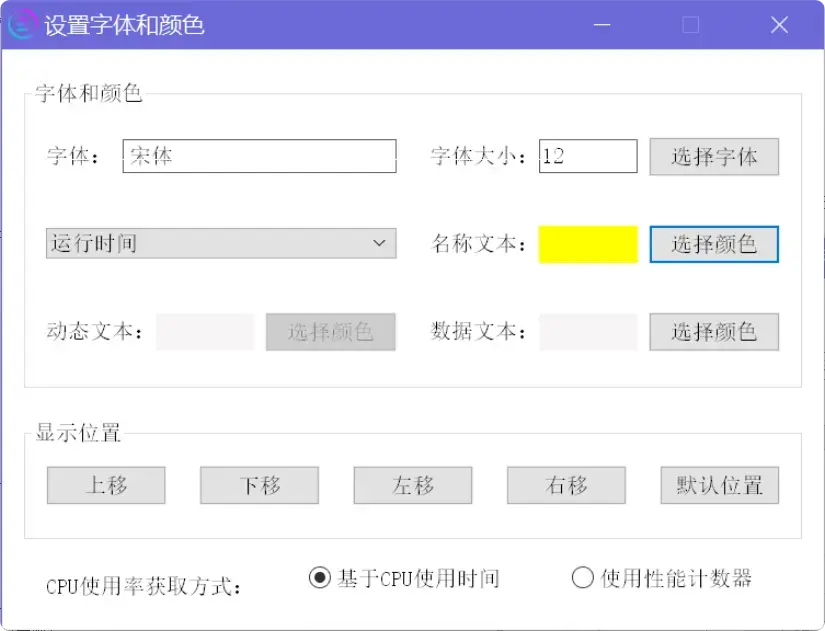Image resolution: width=825 pixels, height=631 pixels.
Task: Click the 字体大小 field showing 12
Action: (x=586, y=156)
